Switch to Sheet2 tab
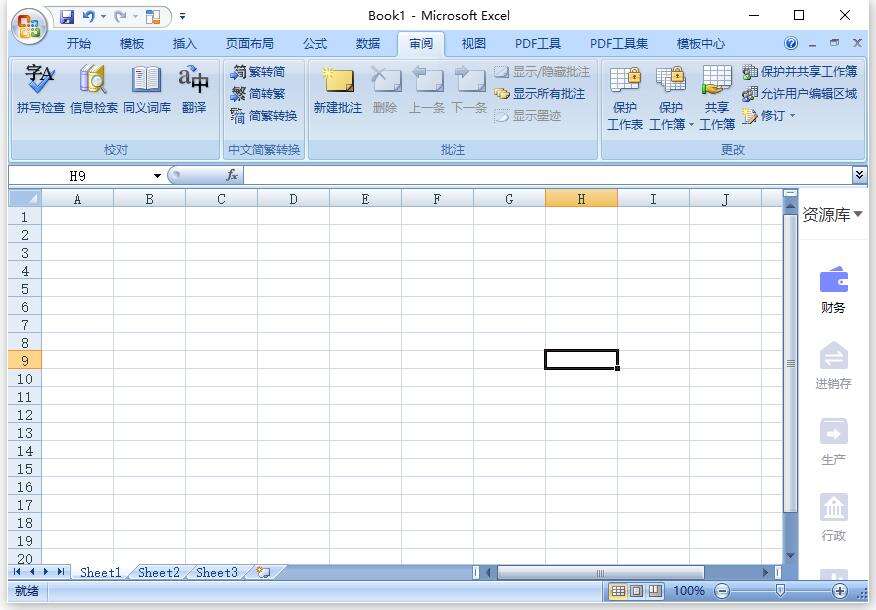 coord(159,573)
